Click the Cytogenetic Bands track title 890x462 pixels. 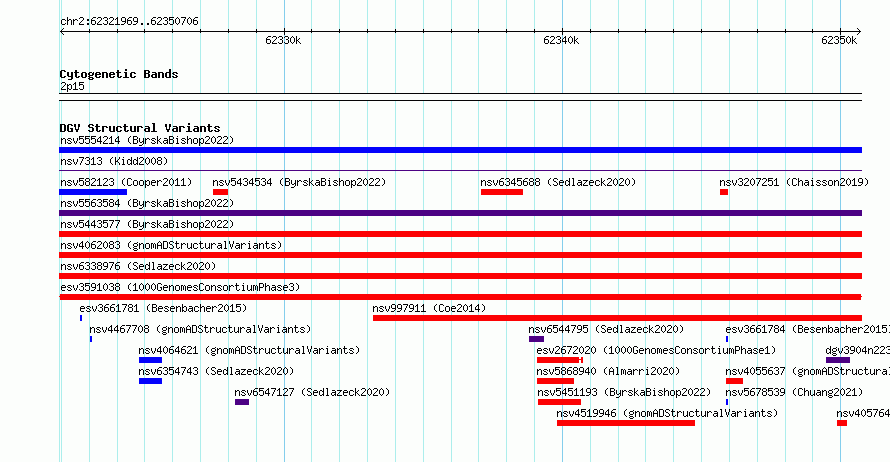pyautogui.click(x=119, y=74)
